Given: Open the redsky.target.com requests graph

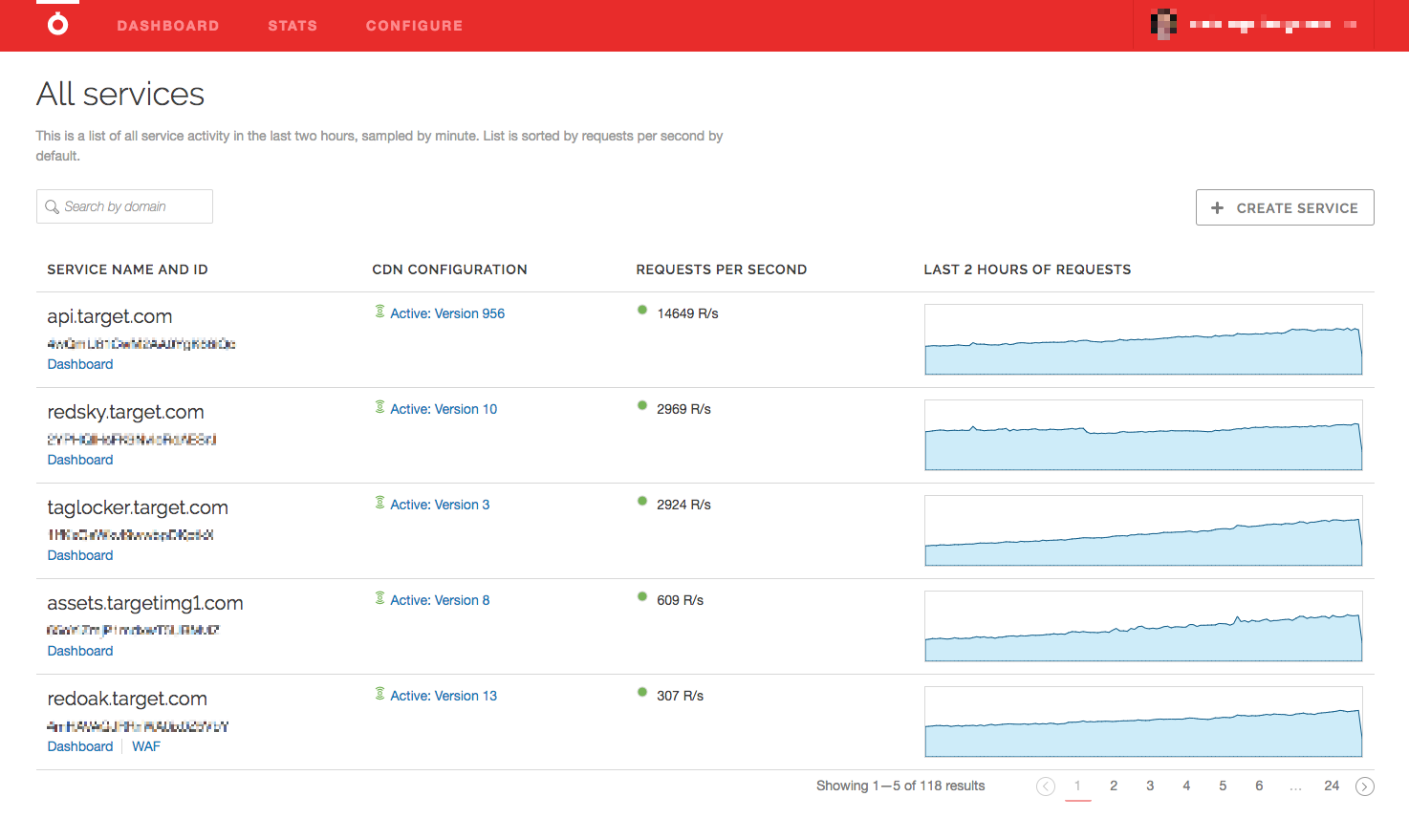Looking at the screenshot, I should pos(1143,435).
